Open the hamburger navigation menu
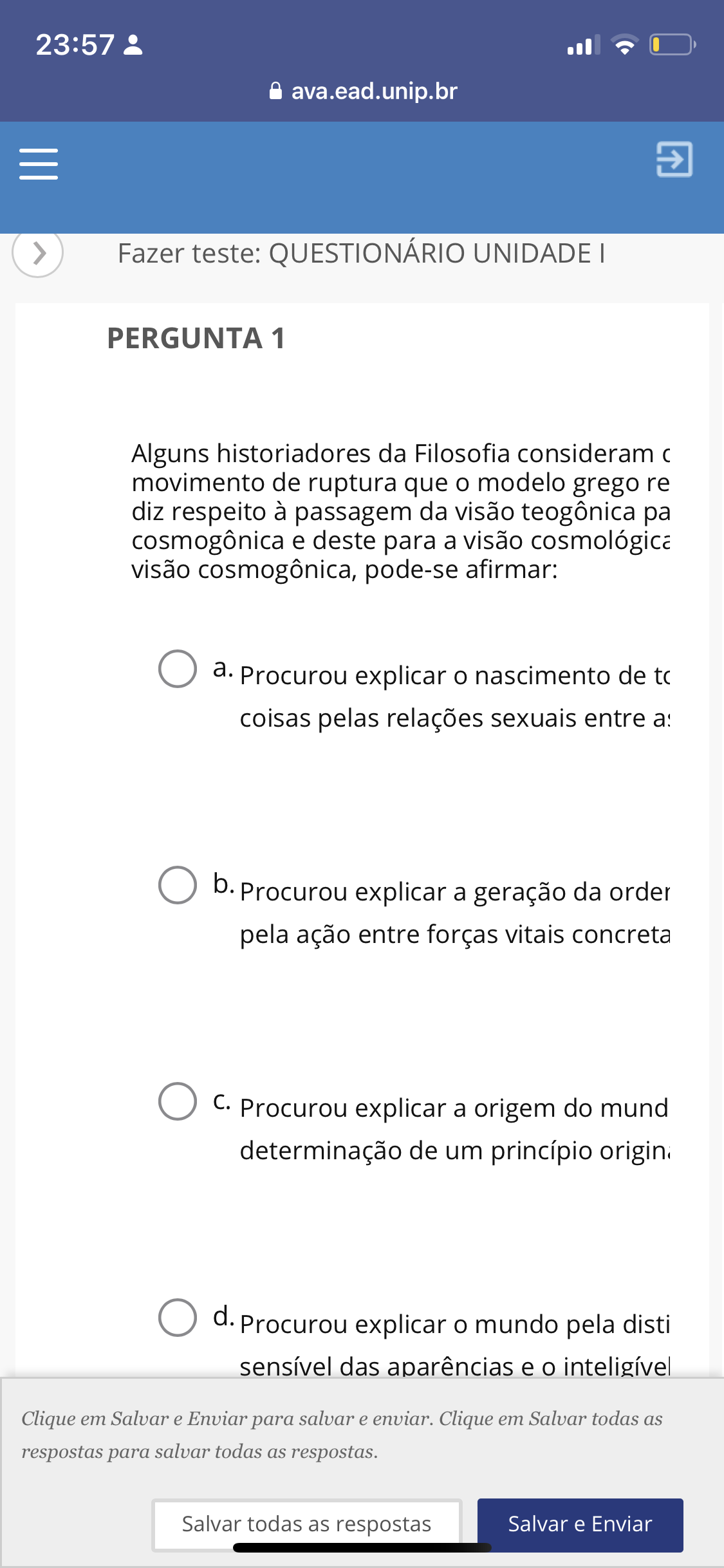Screen dimensions: 724x1568 (x=39, y=163)
